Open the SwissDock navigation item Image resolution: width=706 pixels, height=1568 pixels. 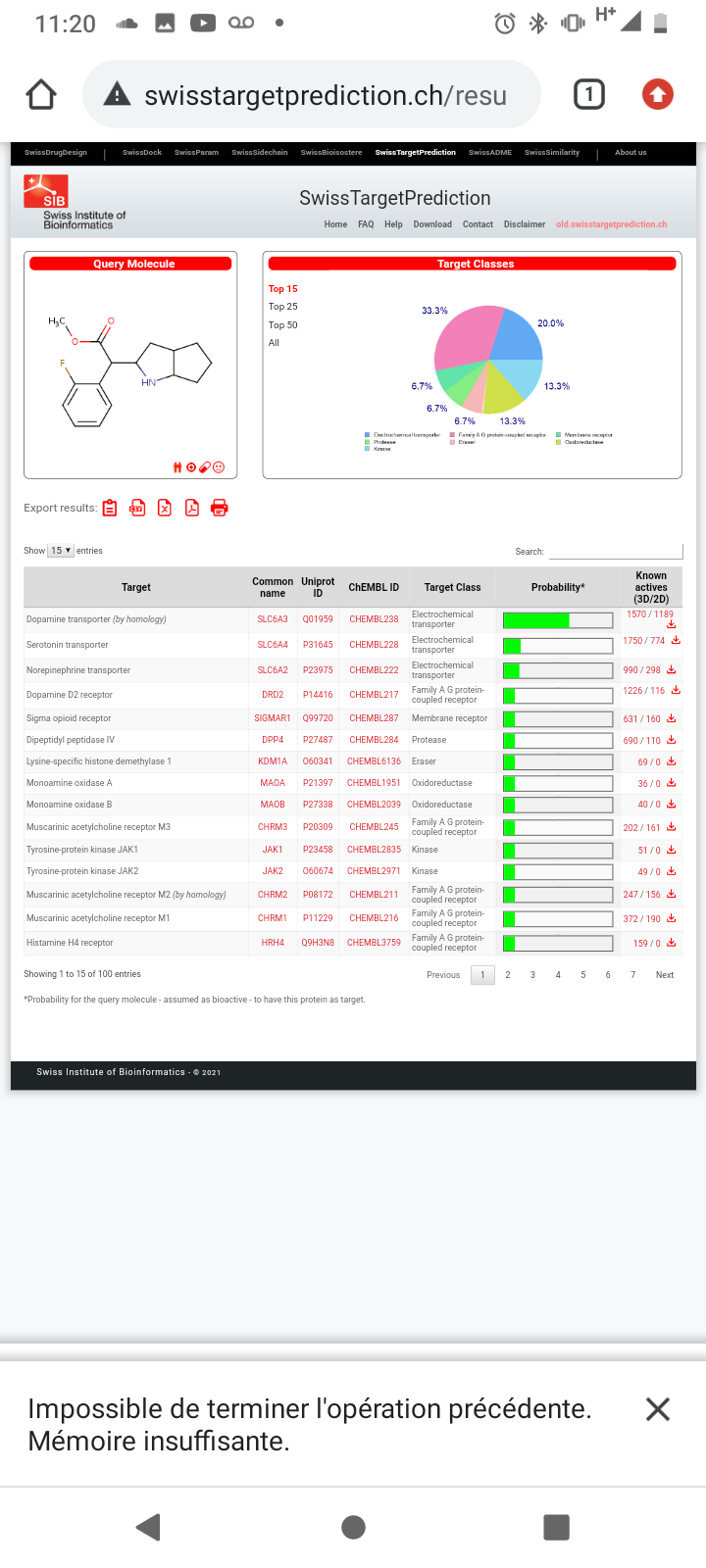142,153
